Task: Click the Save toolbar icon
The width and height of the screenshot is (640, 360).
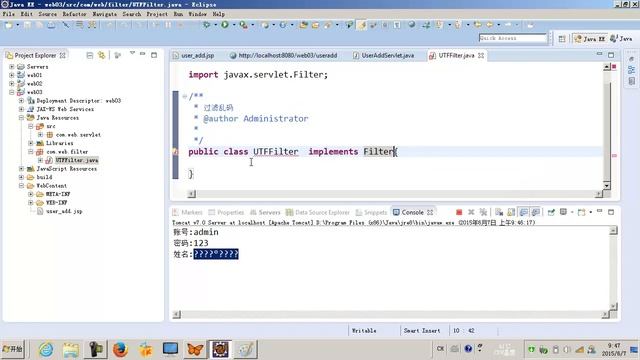Action: (x=27, y=25)
